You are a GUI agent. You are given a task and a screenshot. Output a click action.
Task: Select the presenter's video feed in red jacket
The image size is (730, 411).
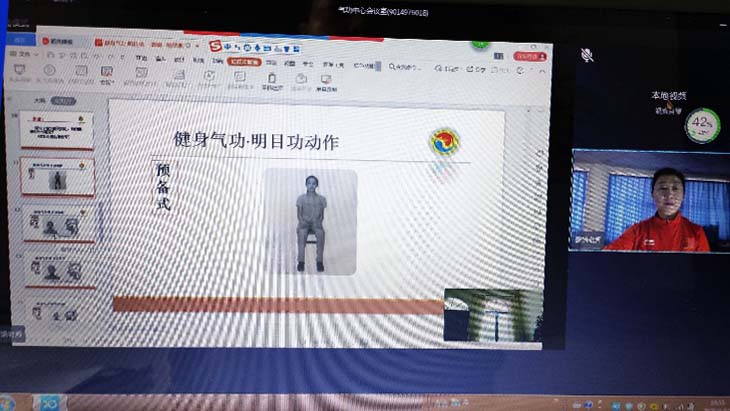point(649,202)
